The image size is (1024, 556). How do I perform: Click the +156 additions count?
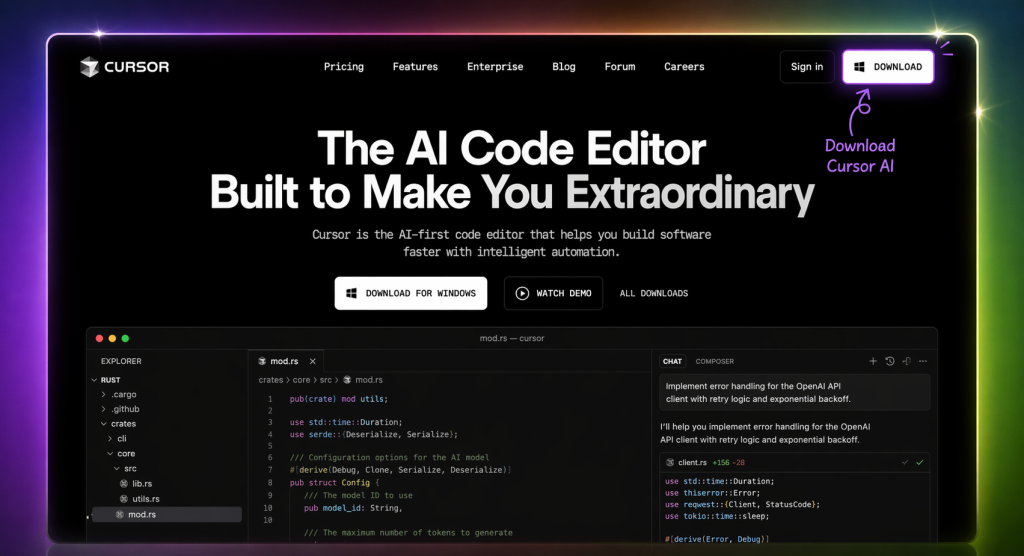721,463
